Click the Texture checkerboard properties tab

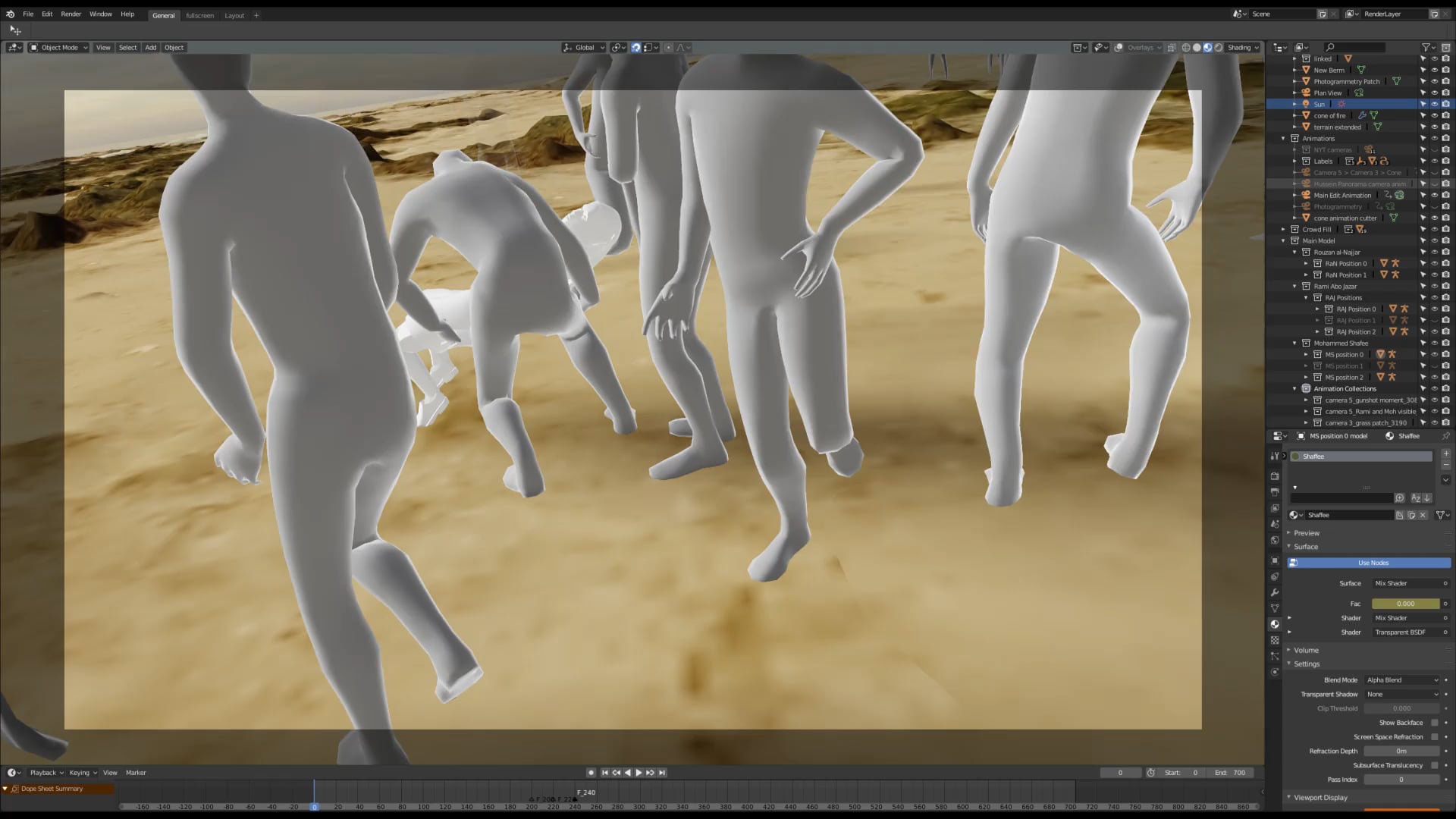pos(1275,640)
